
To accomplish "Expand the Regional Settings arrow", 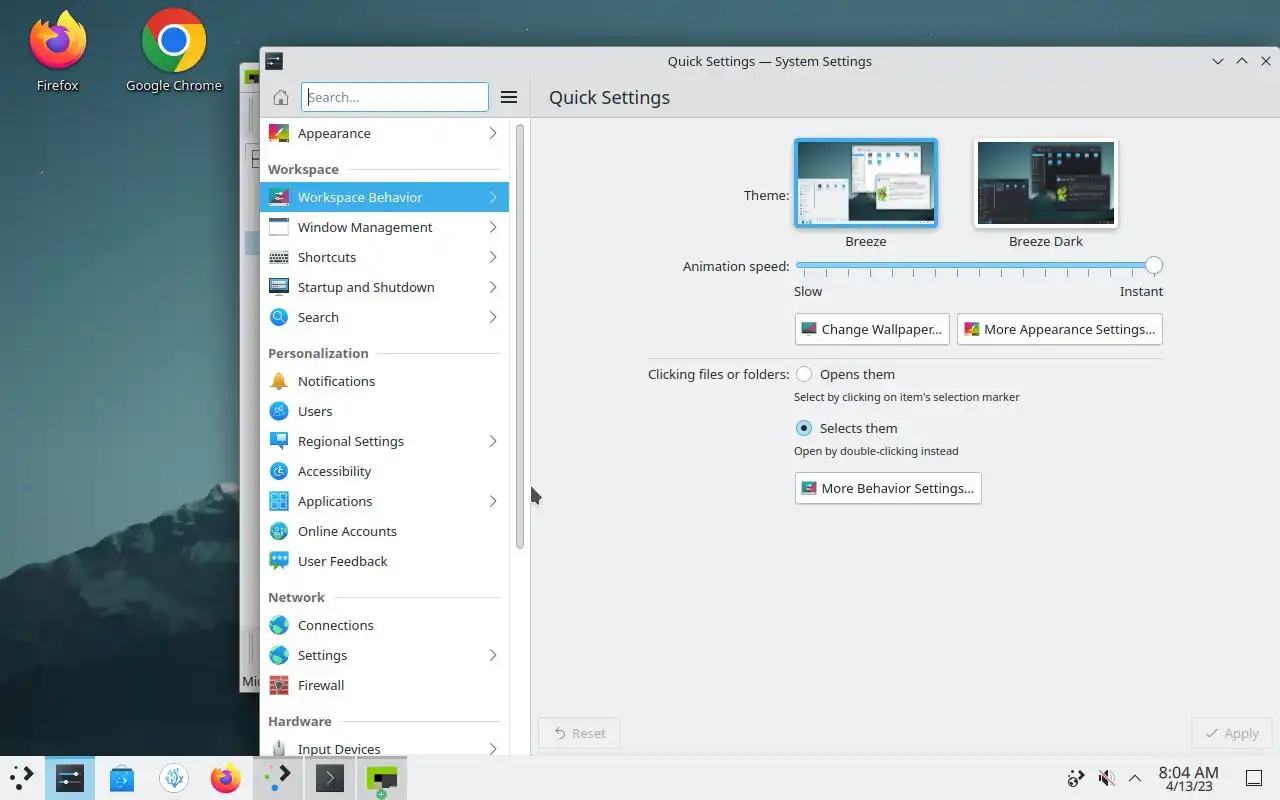I will click(493, 441).
